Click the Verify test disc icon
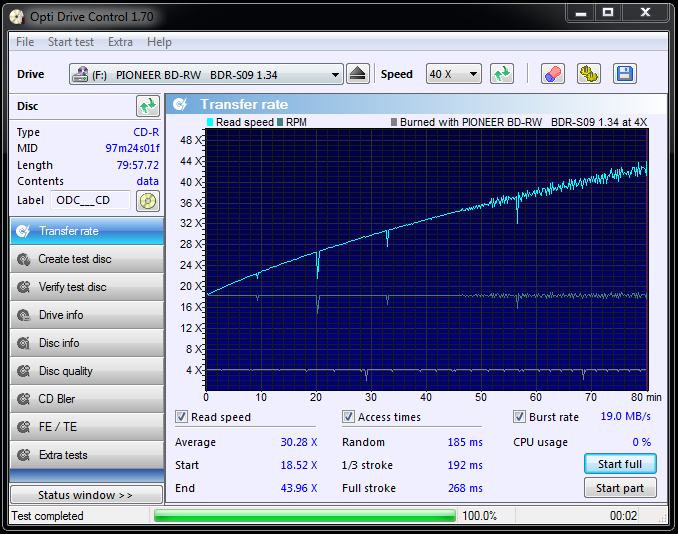Image resolution: width=678 pixels, height=534 pixels. (x=23, y=287)
